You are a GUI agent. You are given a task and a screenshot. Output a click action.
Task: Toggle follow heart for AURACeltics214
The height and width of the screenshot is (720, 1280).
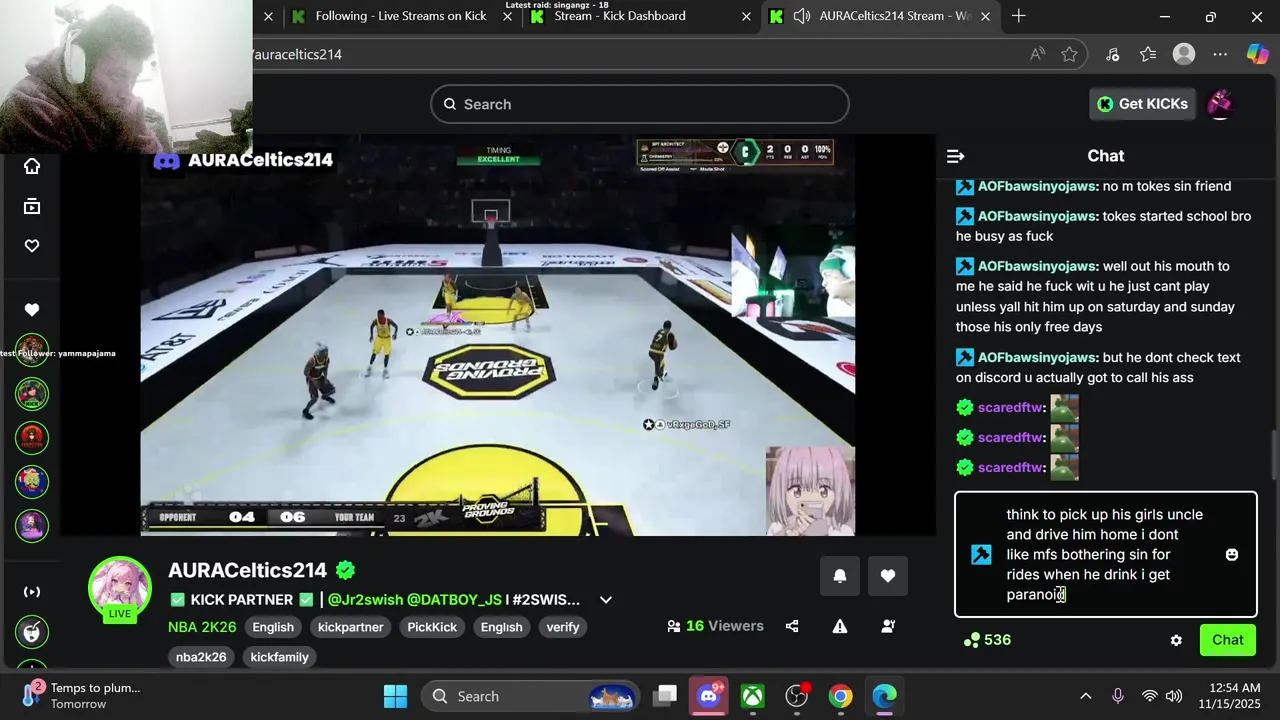click(x=888, y=576)
